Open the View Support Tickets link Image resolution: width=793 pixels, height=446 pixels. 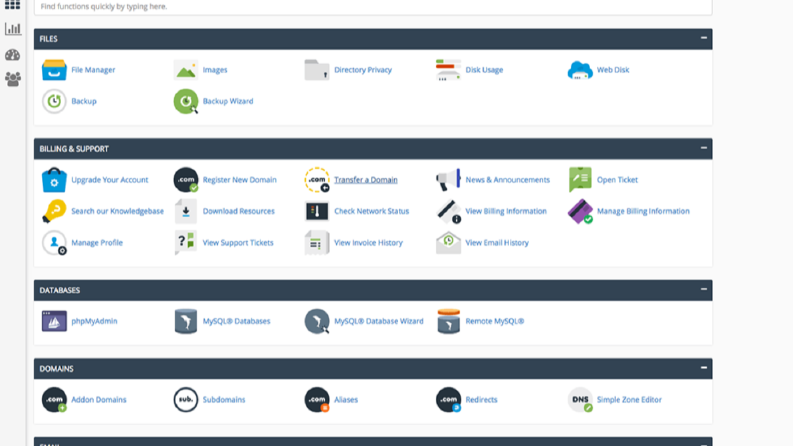pos(238,243)
